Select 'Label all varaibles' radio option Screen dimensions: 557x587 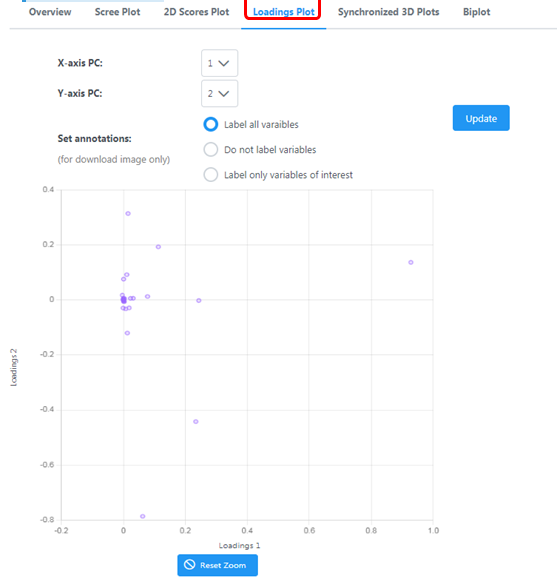coord(211,124)
